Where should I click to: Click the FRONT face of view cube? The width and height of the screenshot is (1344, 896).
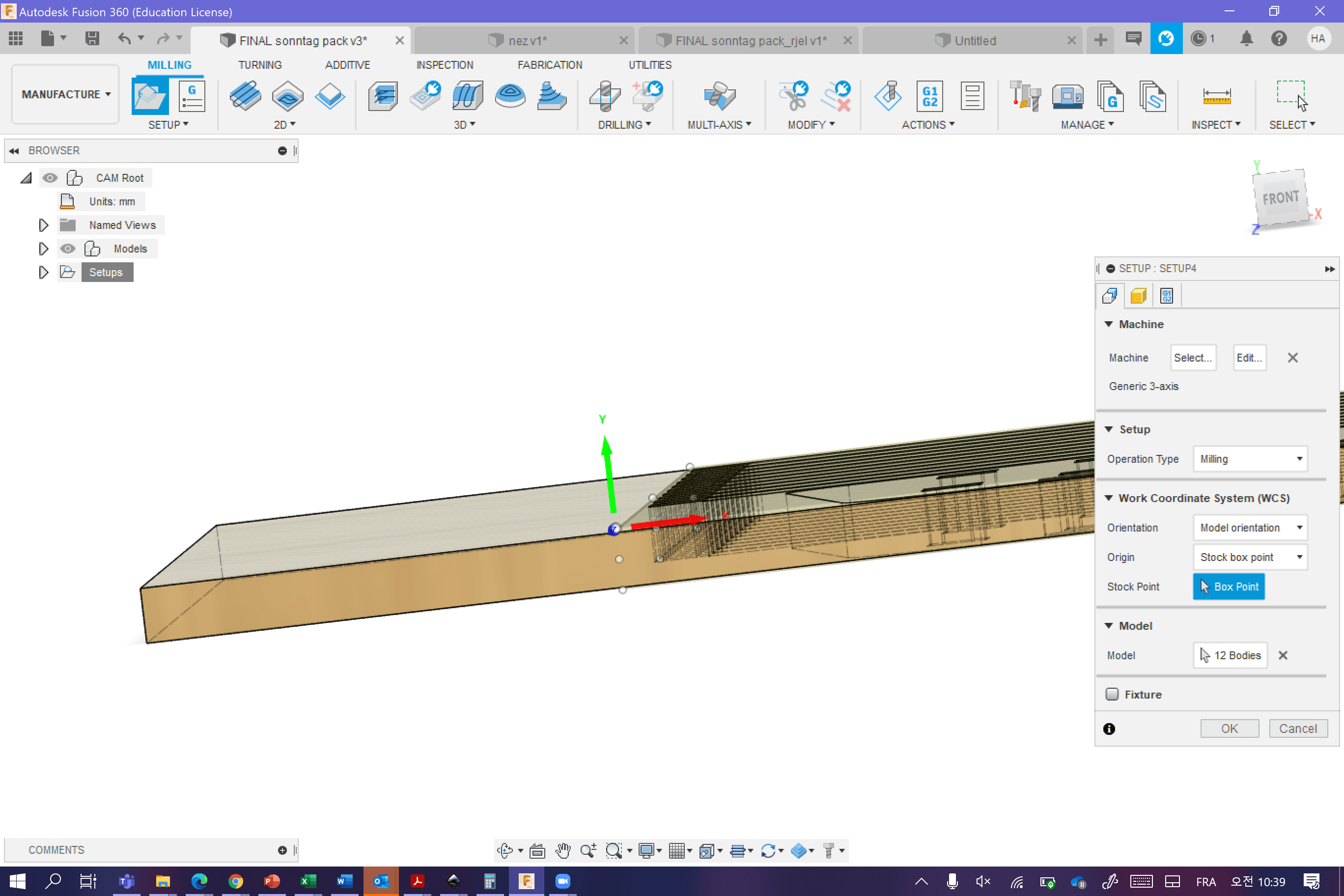point(1280,197)
